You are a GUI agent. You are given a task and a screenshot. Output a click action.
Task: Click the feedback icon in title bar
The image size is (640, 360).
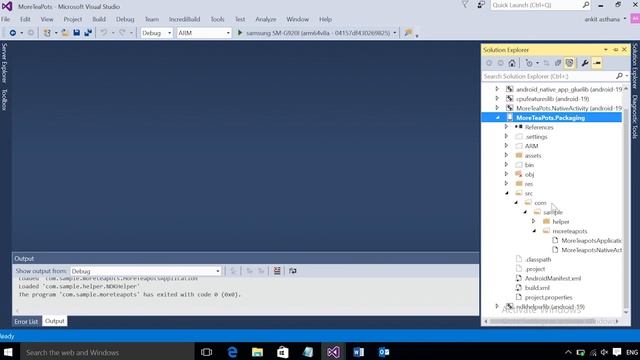point(481,5)
